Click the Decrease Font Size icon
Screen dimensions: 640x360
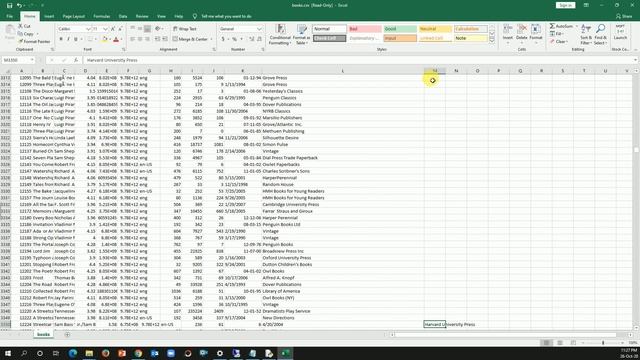[x=120, y=29]
